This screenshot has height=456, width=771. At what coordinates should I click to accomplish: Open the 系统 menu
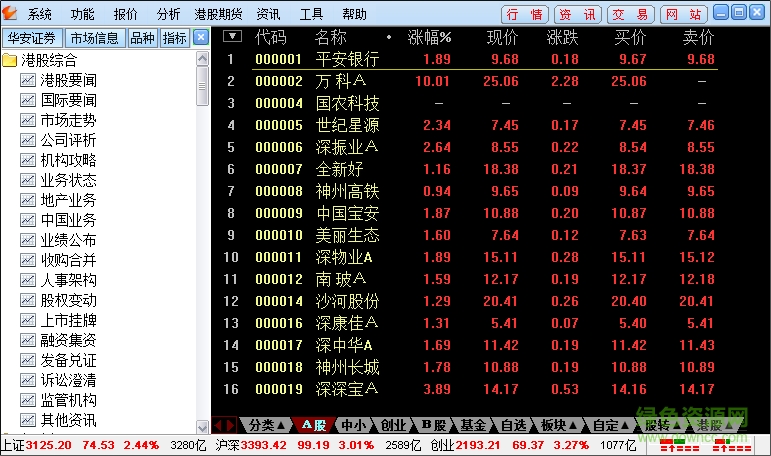click(39, 14)
